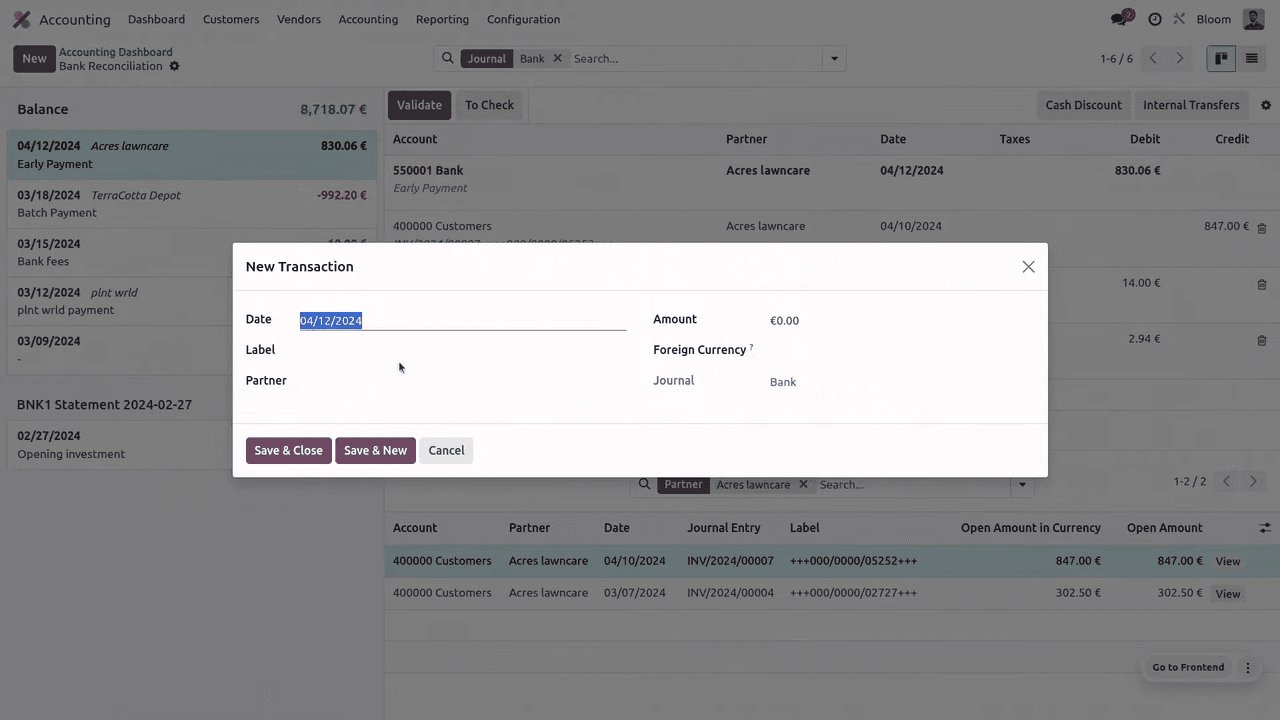Delete the 847.00 € Customers line

coord(1261,228)
